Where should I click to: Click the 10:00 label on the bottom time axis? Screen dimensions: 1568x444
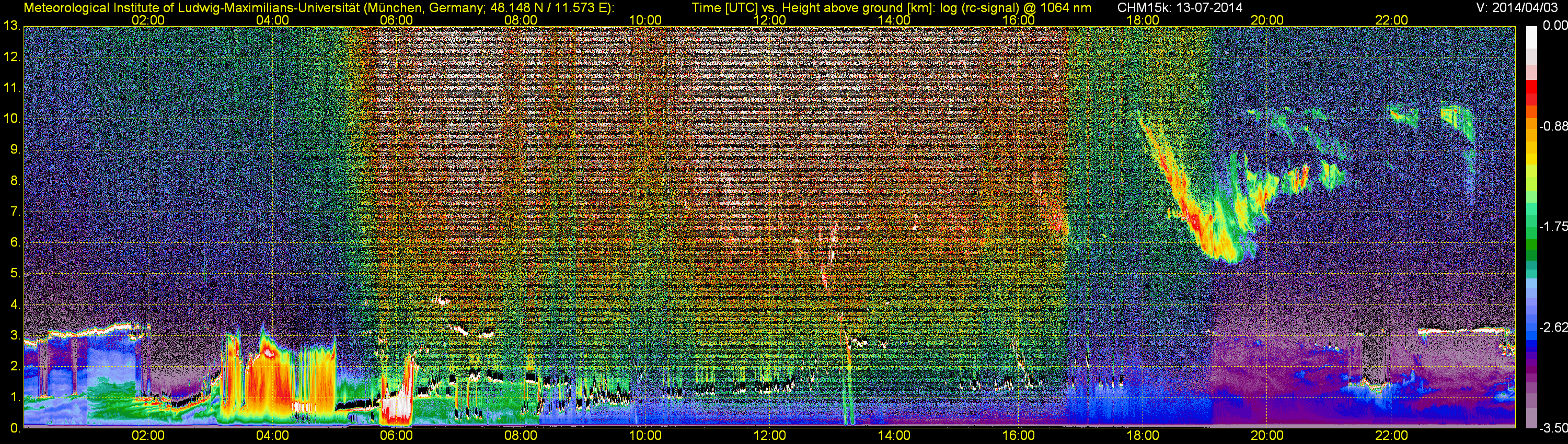click(x=645, y=436)
